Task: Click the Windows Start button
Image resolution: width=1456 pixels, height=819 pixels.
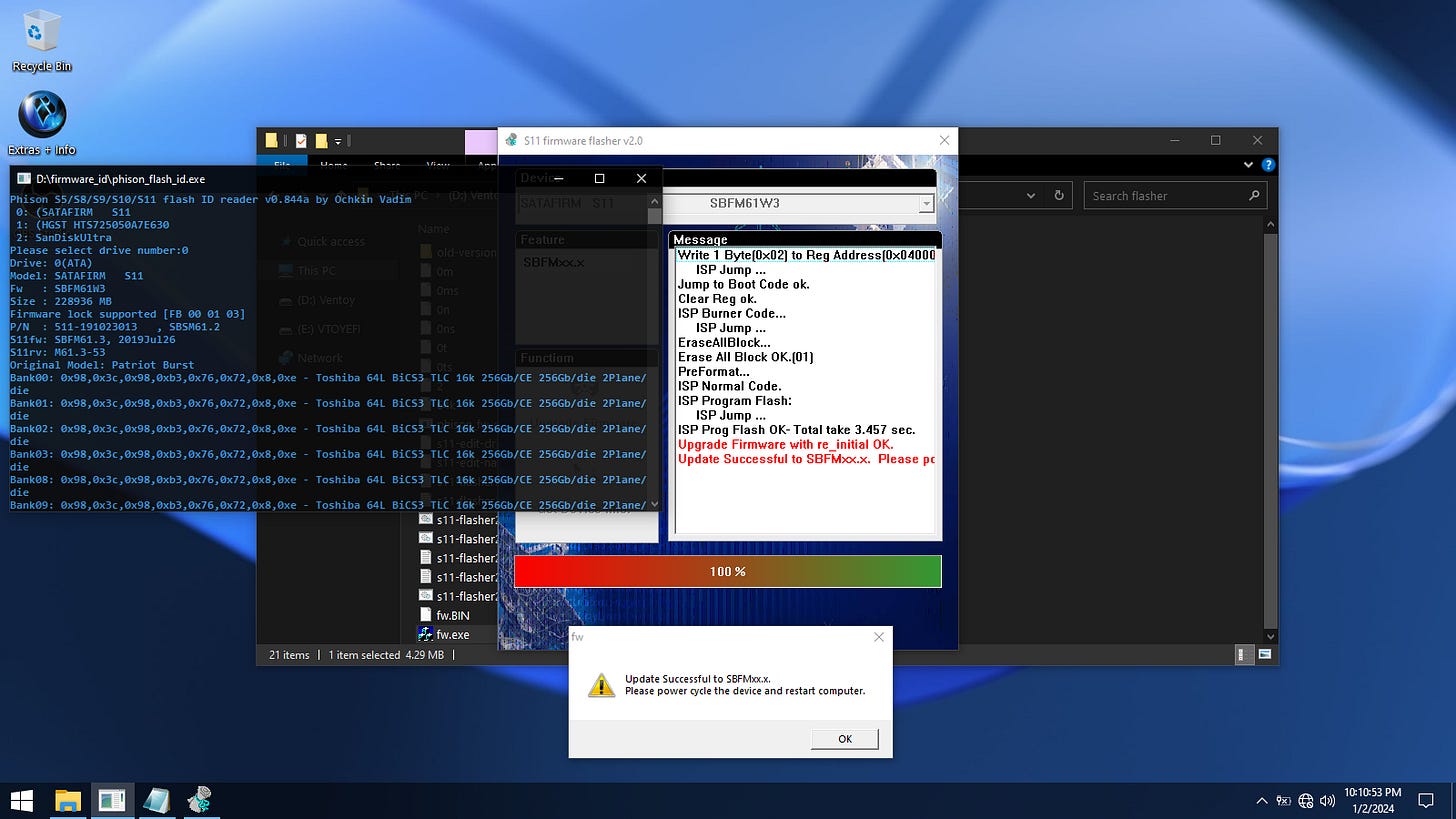Action: pos(20,800)
